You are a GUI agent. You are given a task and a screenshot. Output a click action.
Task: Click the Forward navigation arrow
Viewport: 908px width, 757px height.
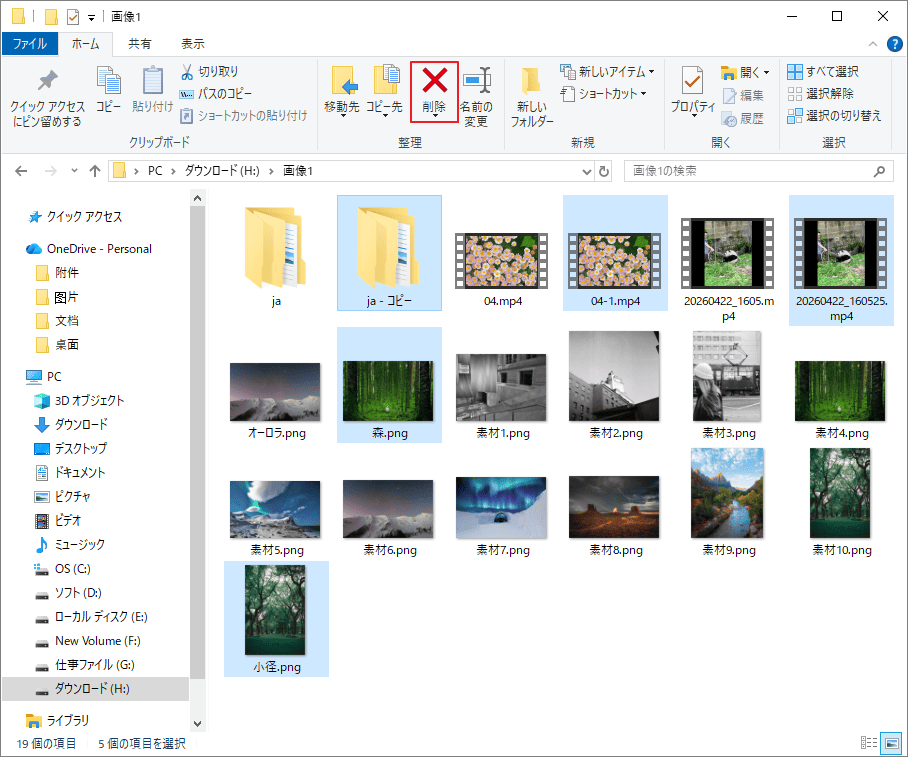coord(51,171)
